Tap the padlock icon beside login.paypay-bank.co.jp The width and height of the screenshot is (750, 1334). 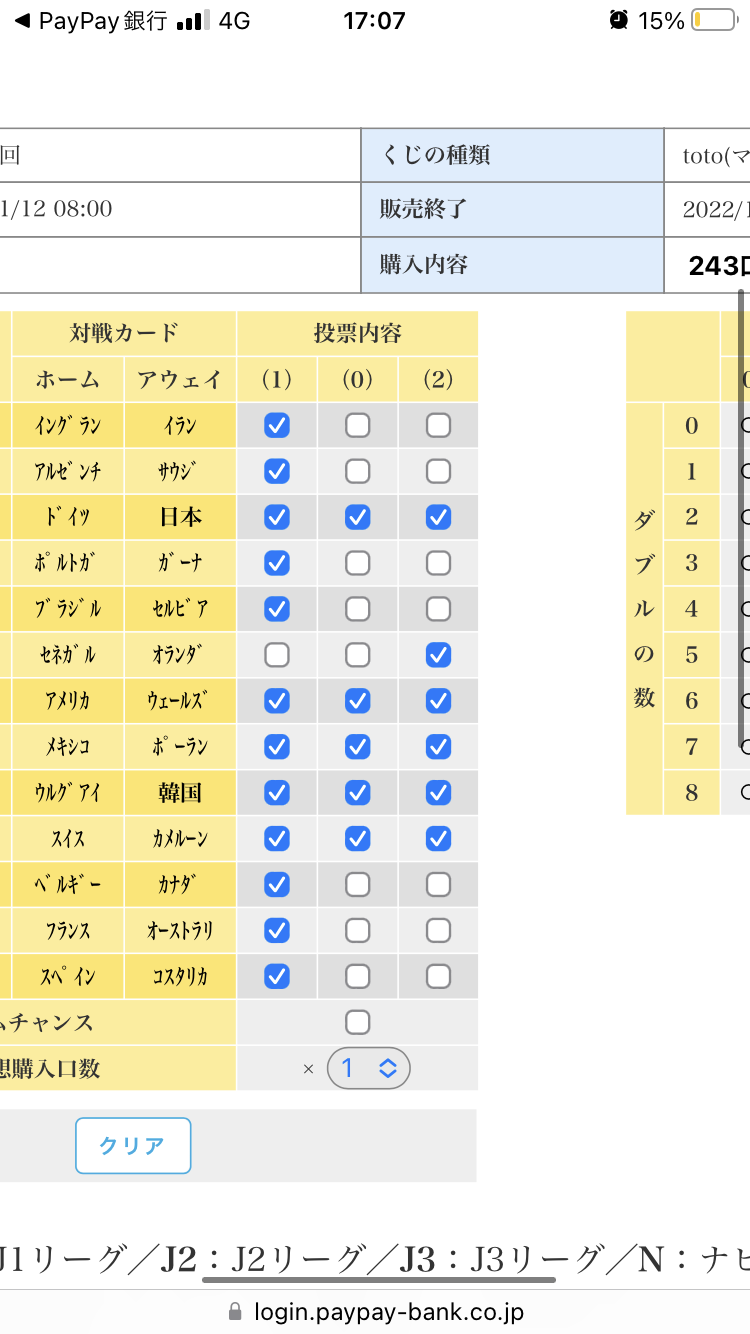click(x=236, y=1311)
